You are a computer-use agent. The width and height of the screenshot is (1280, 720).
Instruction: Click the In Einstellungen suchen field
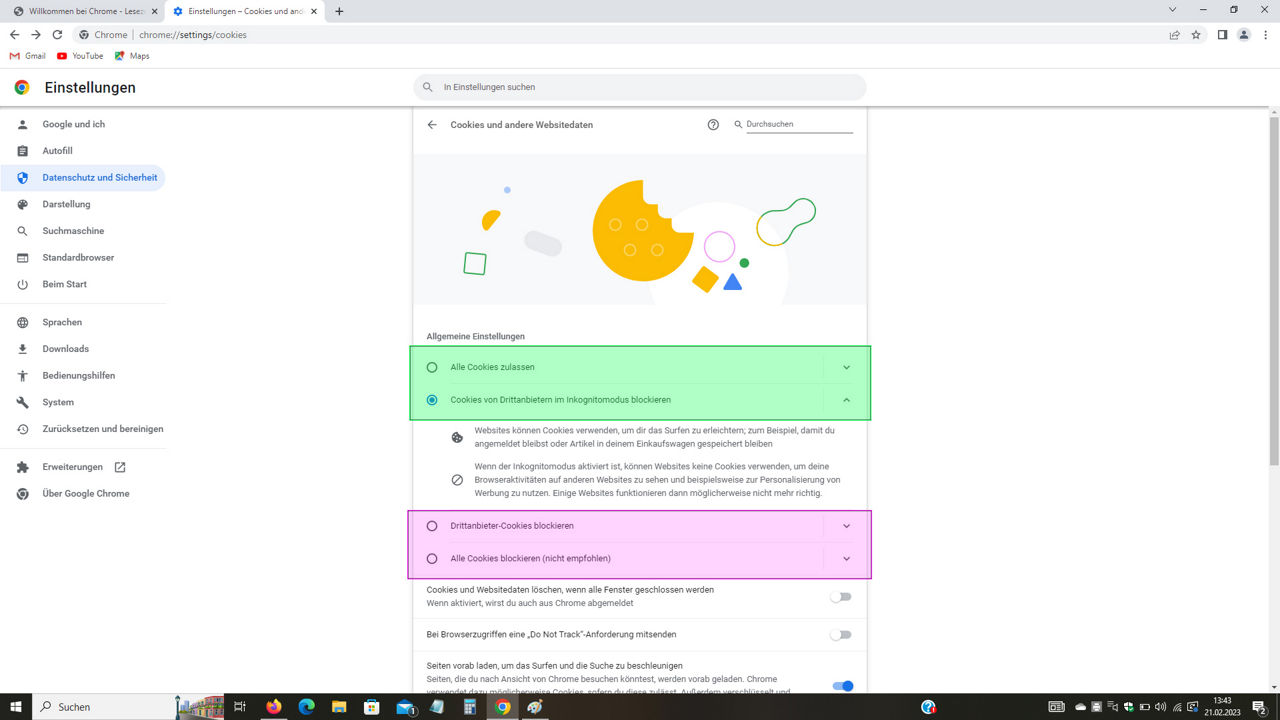[640, 87]
